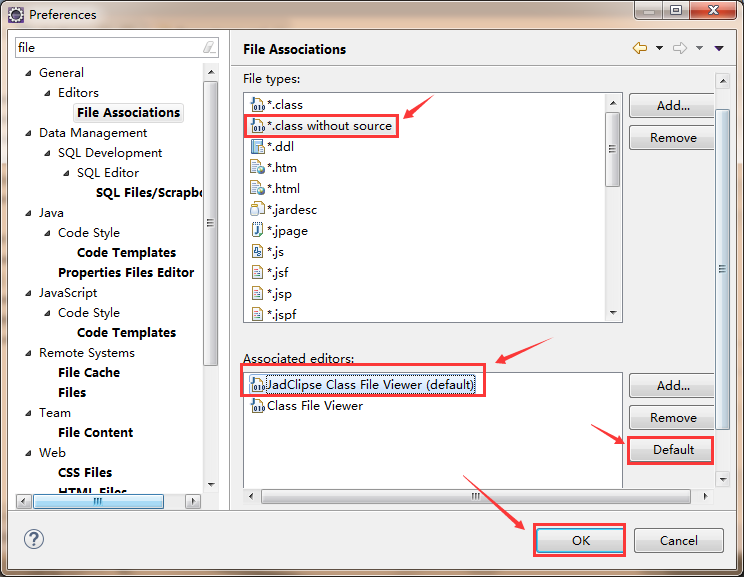Click Add... next to File types
Image resolution: width=744 pixels, height=577 pixels.
click(672, 105)
